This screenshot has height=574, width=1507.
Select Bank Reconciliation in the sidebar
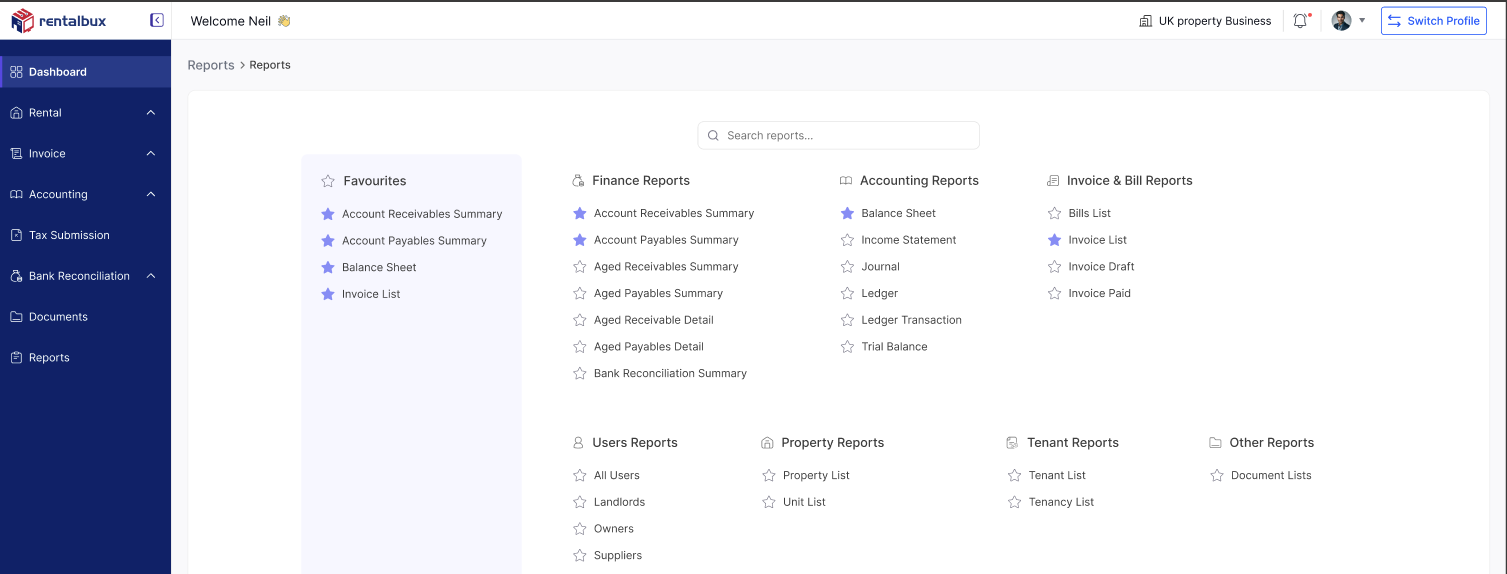click(79, 276)
